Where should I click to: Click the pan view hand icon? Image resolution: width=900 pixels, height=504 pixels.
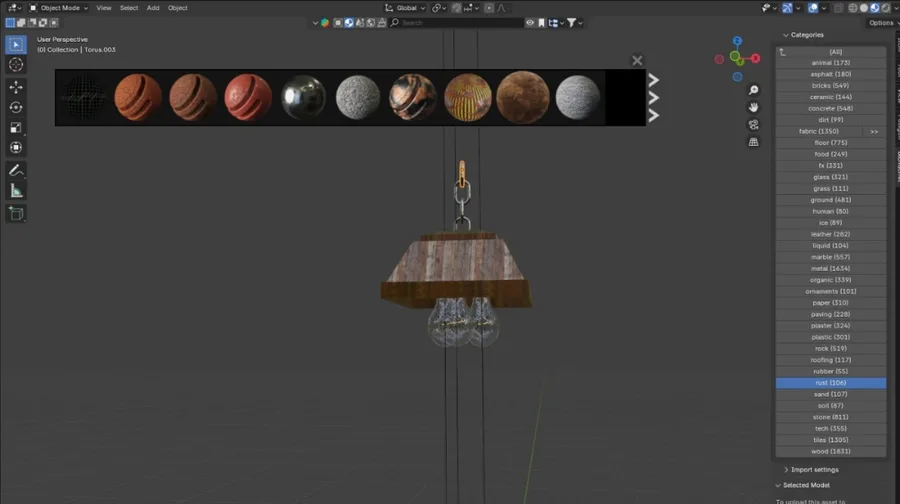pyautogui.click(x=754, y=107)
